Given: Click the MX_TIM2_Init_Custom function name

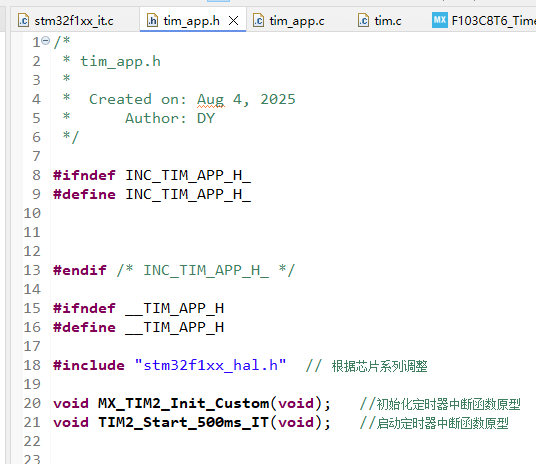Looking at the screenshot, I should (x=184, y=403).
